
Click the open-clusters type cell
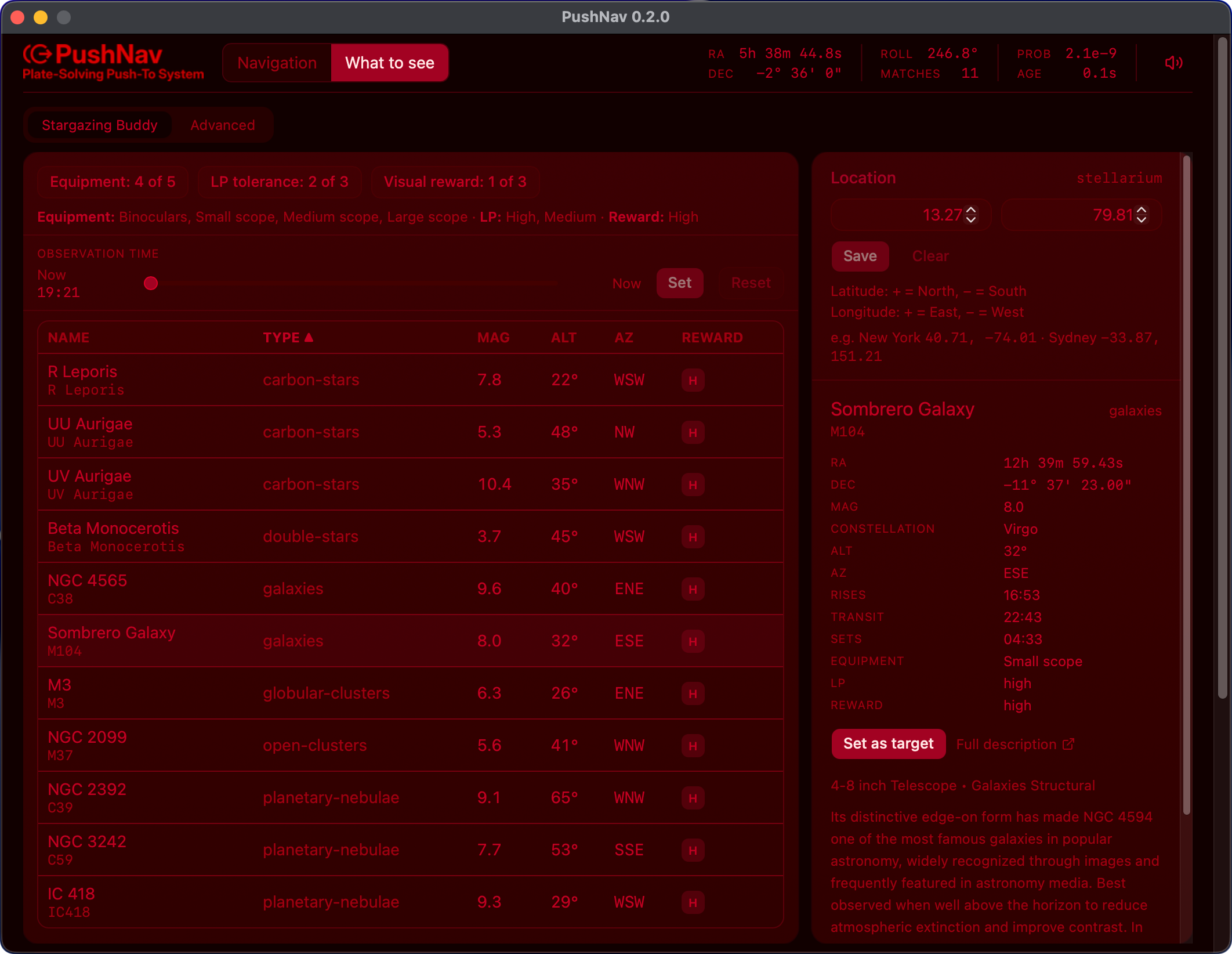point(314,746)
